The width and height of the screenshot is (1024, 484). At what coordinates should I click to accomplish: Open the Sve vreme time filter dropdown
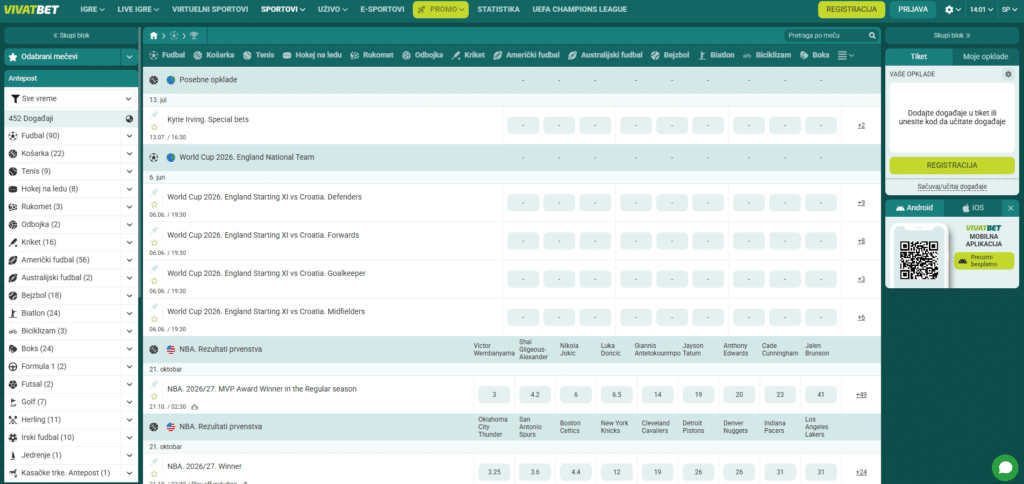[x=71, y=99]
